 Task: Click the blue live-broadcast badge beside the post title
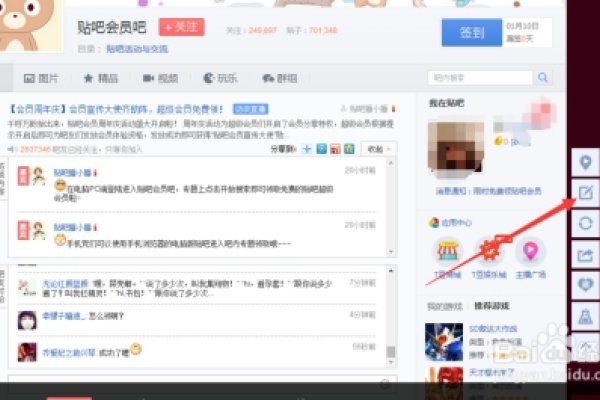tap(251, 109)
